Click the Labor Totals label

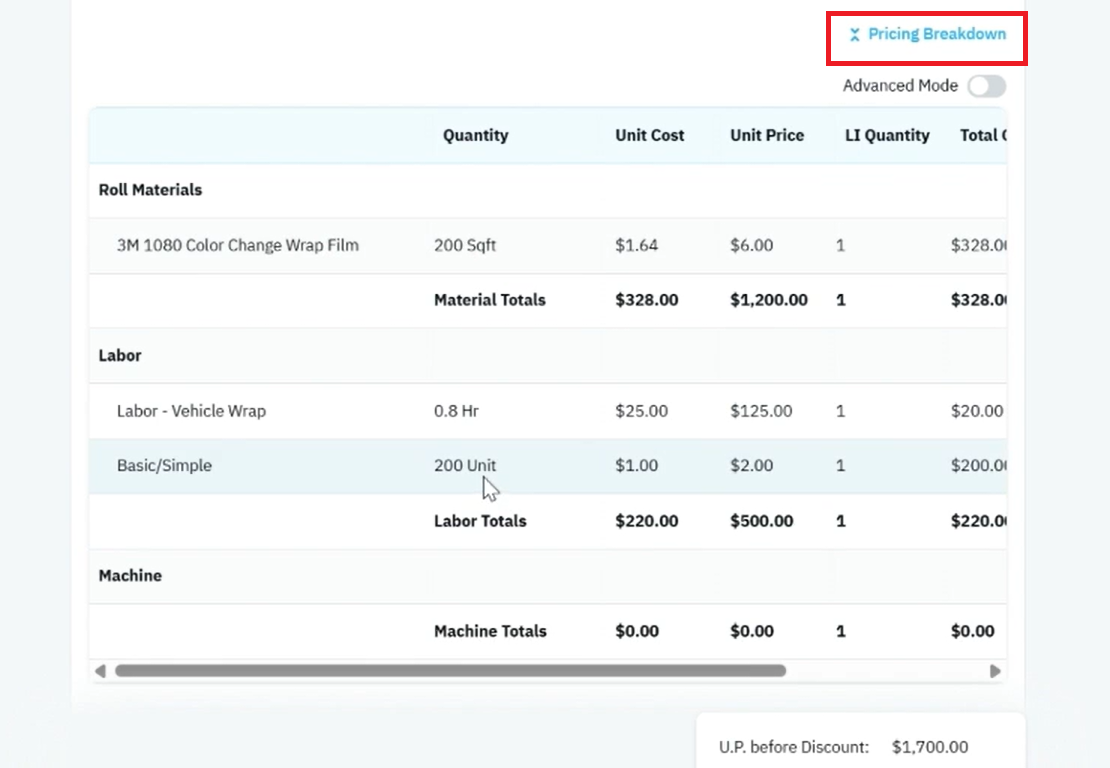480,521
